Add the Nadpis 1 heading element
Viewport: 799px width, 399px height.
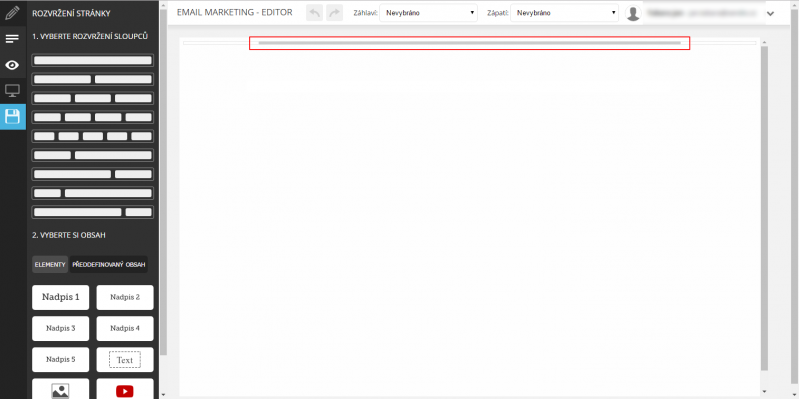[61, 297]
